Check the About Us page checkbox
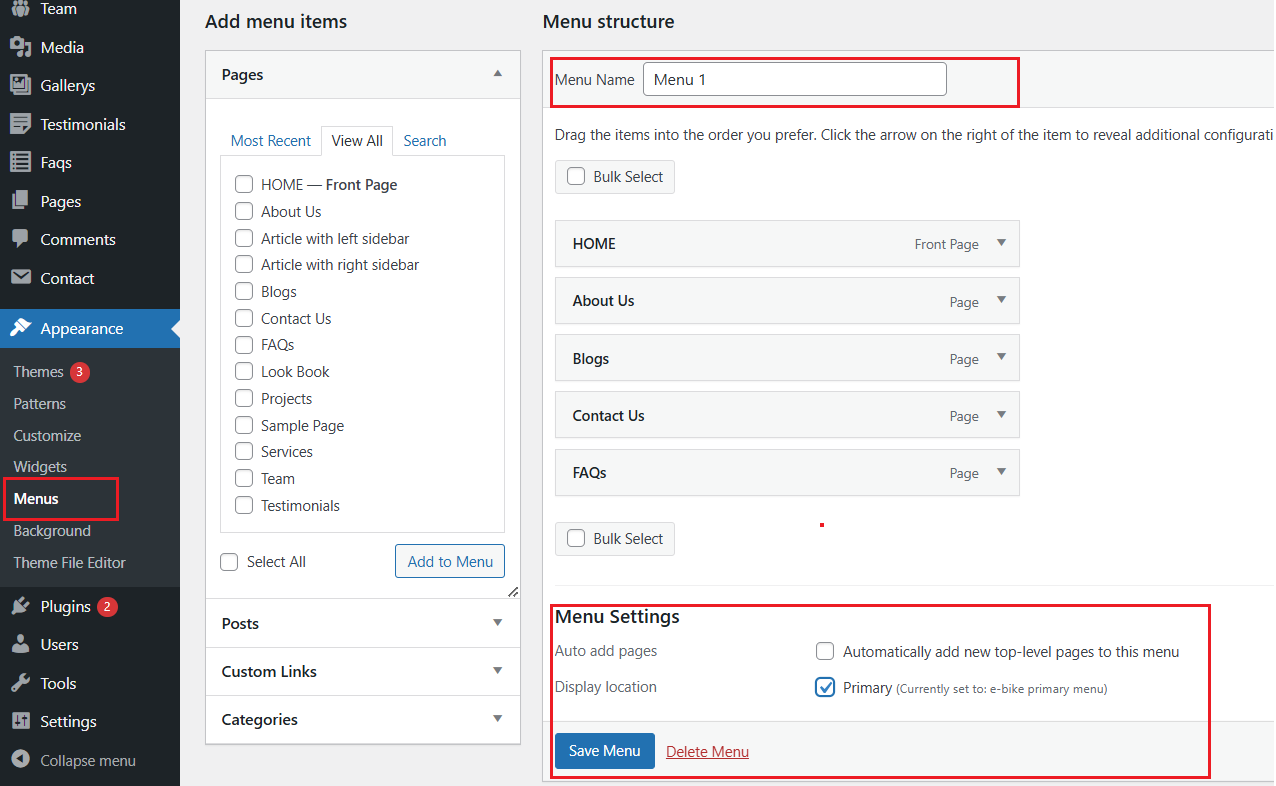 tap(244, 211)
